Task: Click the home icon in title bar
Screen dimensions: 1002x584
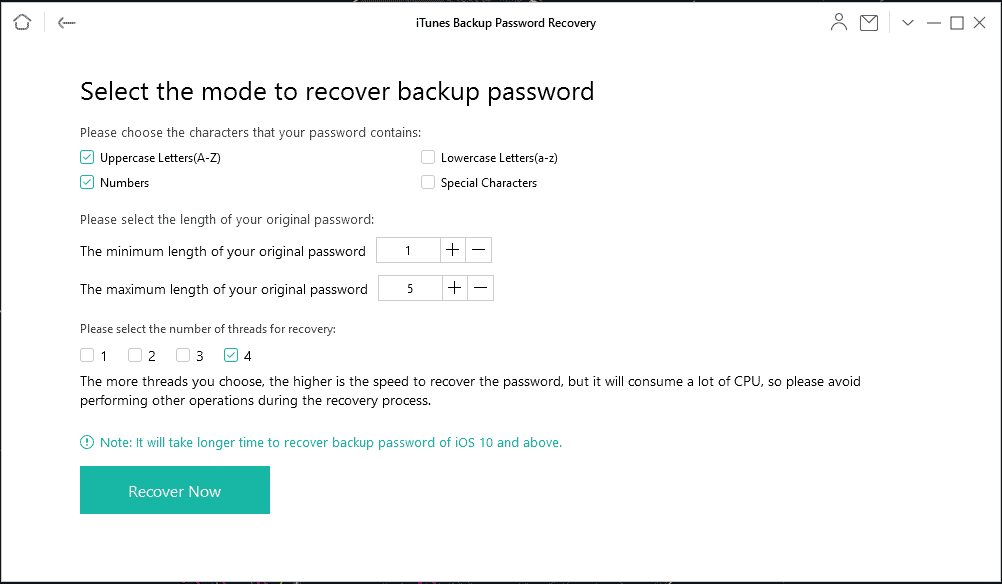Action: pos(23,22)
